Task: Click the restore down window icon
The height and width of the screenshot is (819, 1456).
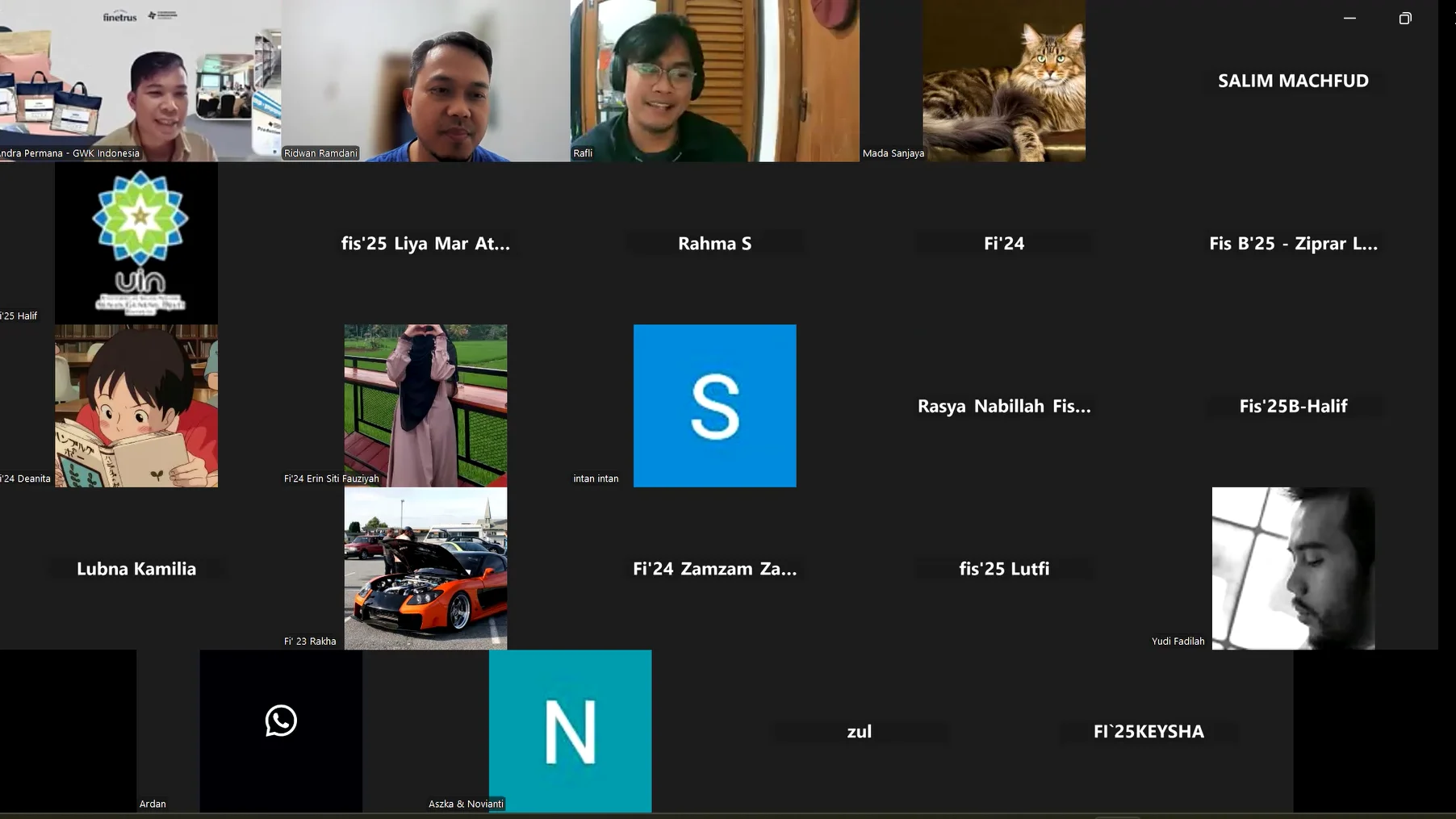Action: [x=1405, y=19]
